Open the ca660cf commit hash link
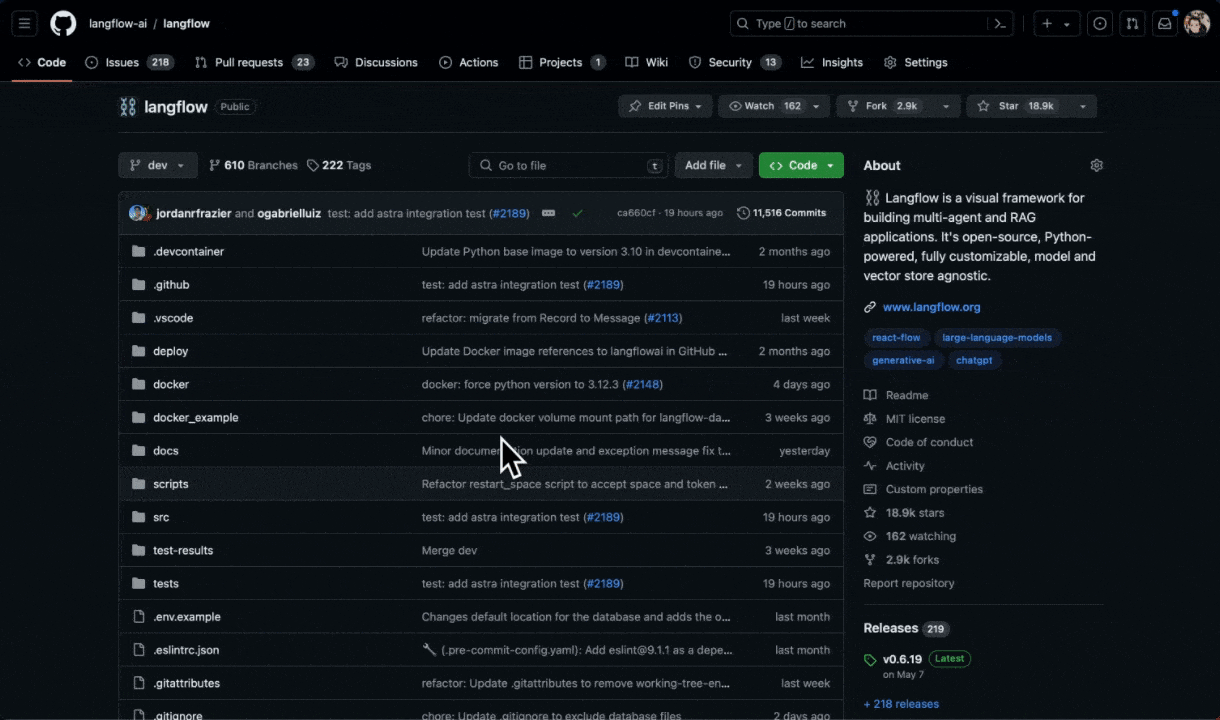 pyautogui.click(x=636, y=213)
